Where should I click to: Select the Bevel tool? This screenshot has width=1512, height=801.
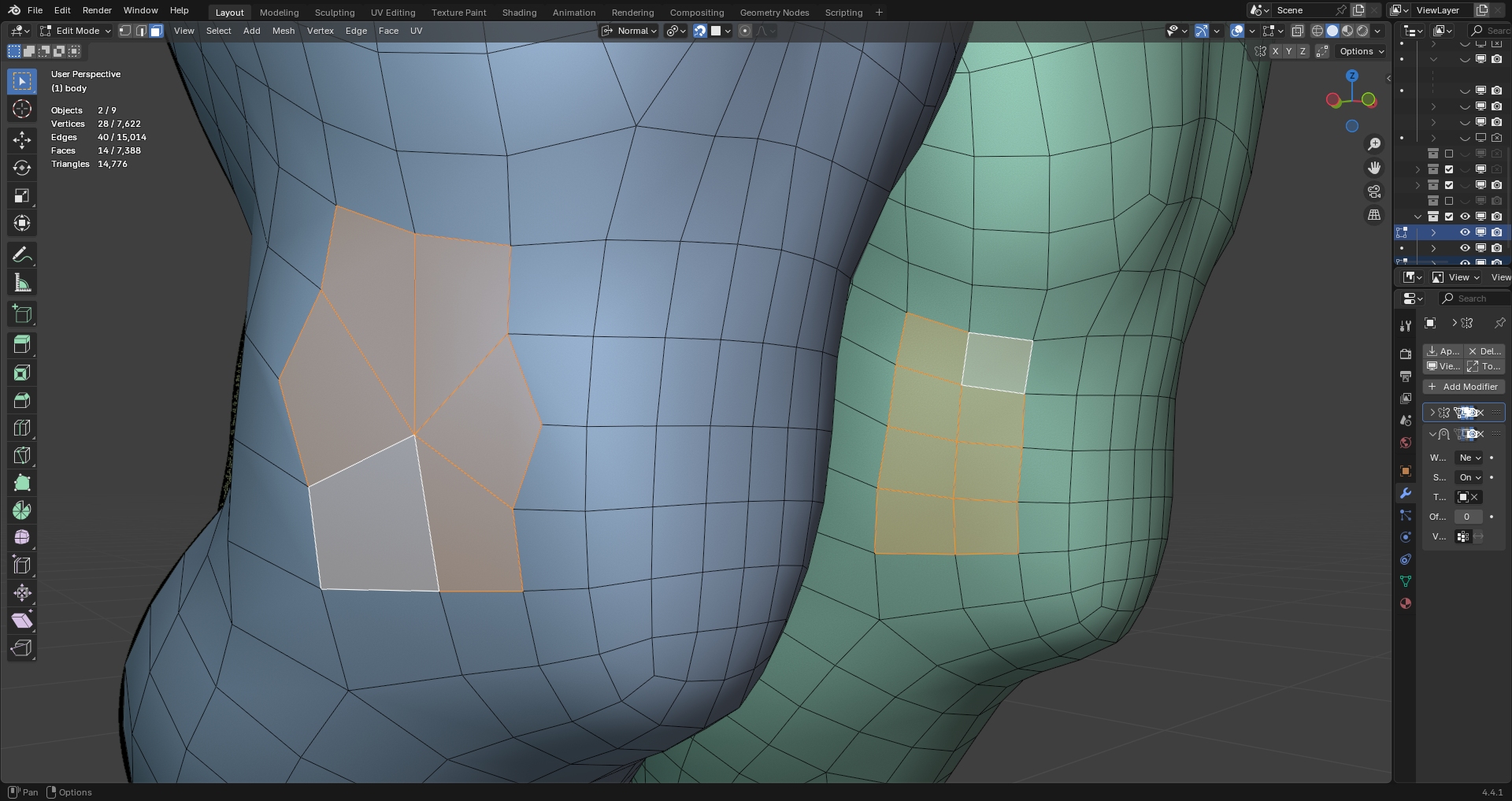22,400
